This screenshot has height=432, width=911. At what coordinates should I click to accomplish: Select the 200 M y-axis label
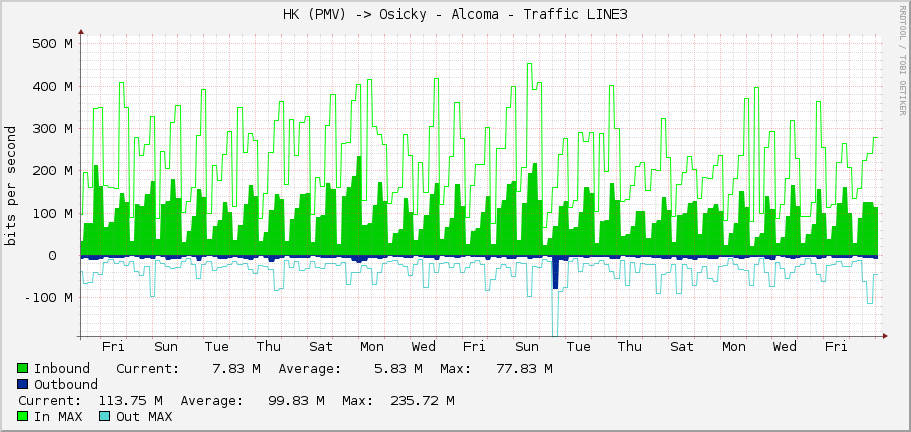tap(52, 171)
